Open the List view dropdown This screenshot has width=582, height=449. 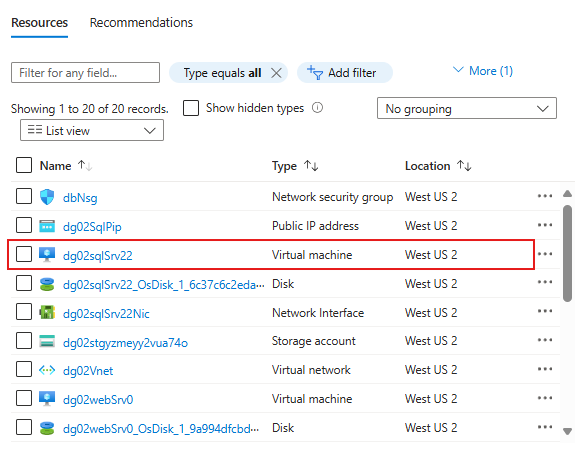[x=92, y=130]
